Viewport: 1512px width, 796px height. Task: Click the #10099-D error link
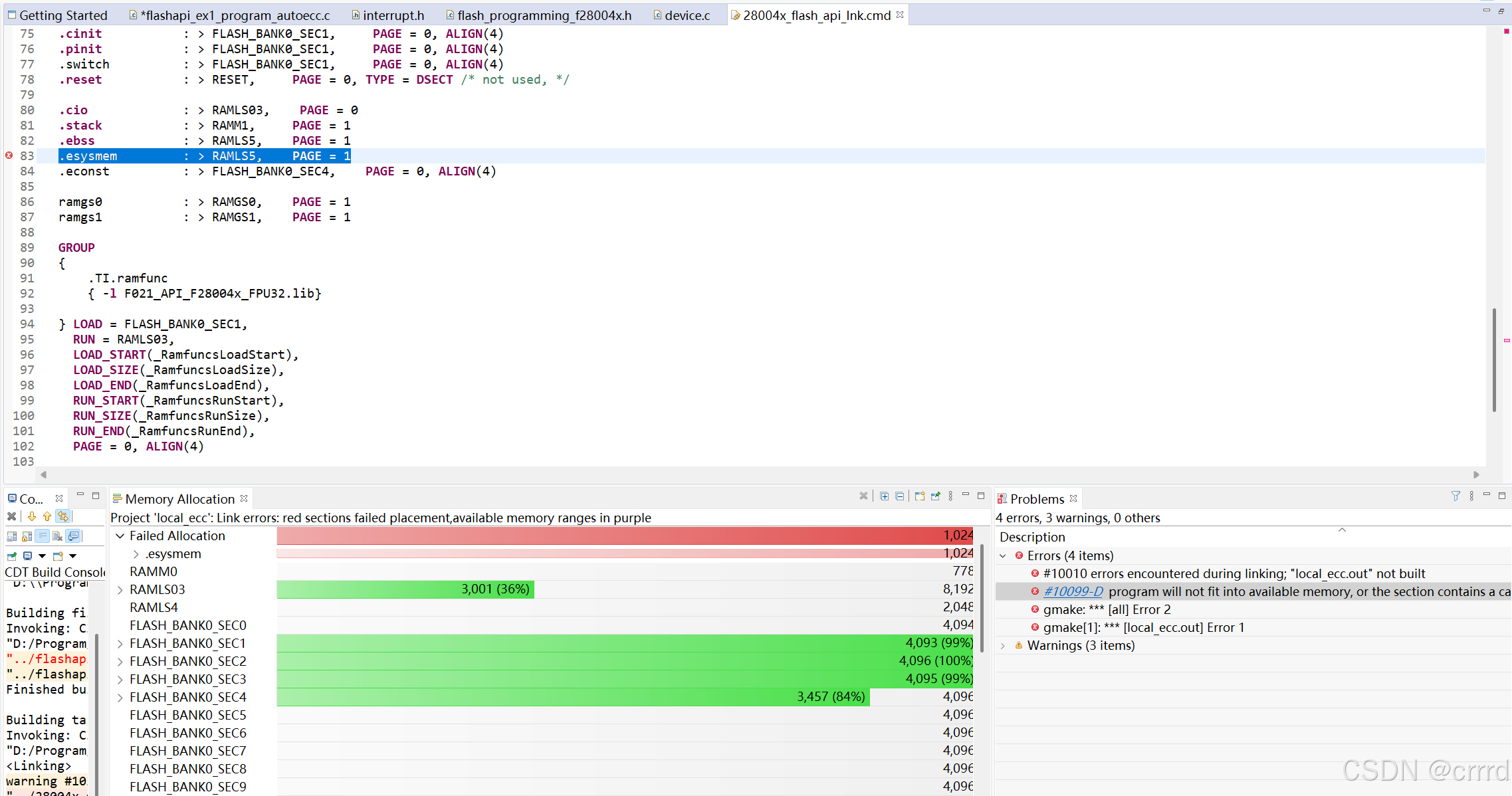click(1072, 591)
